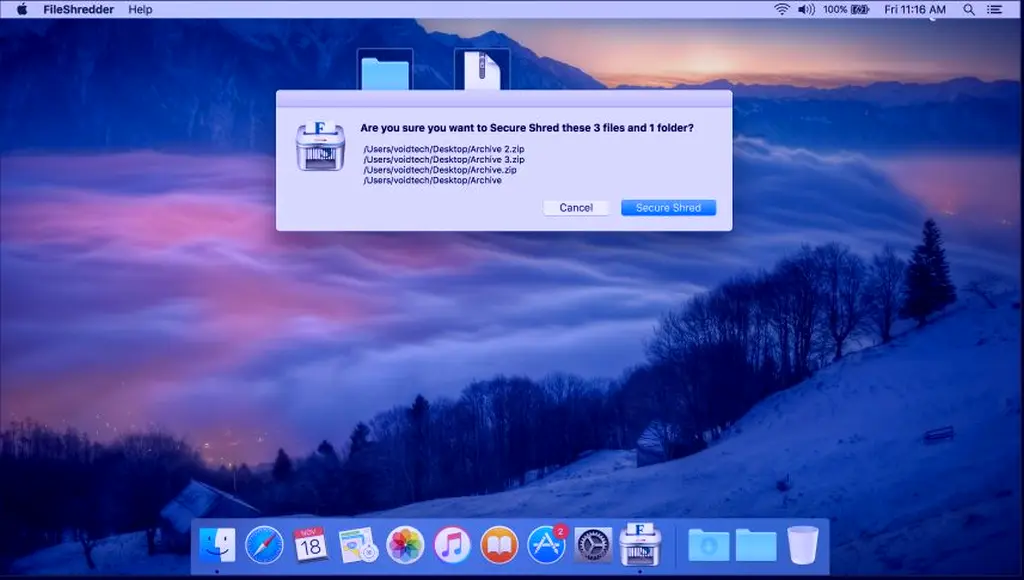Open Spotlight search

click(x=969, y=9)
